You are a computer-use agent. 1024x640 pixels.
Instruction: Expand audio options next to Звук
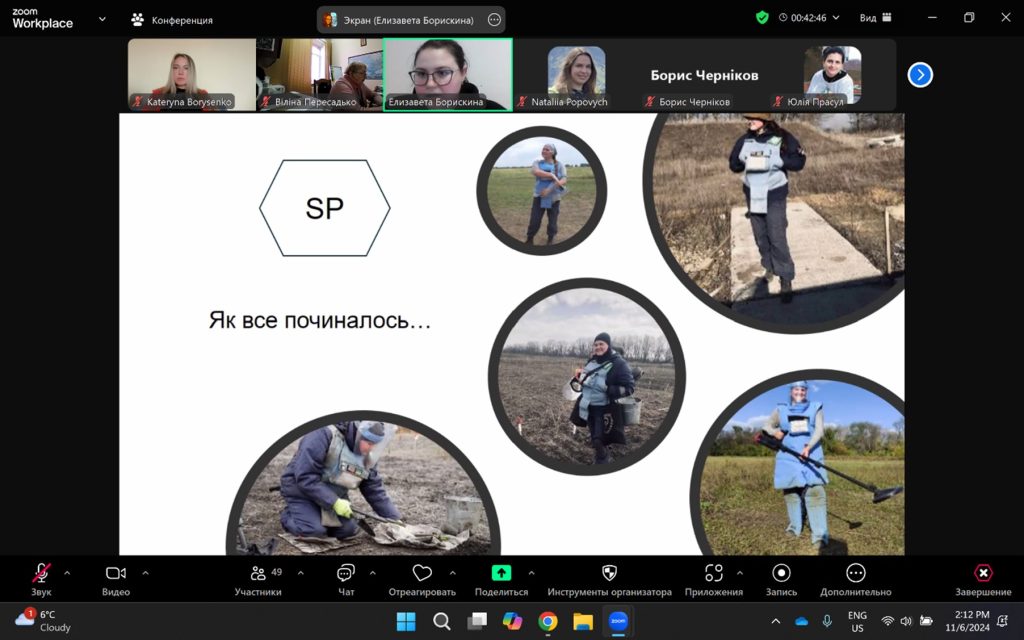(x=68, y=574)
